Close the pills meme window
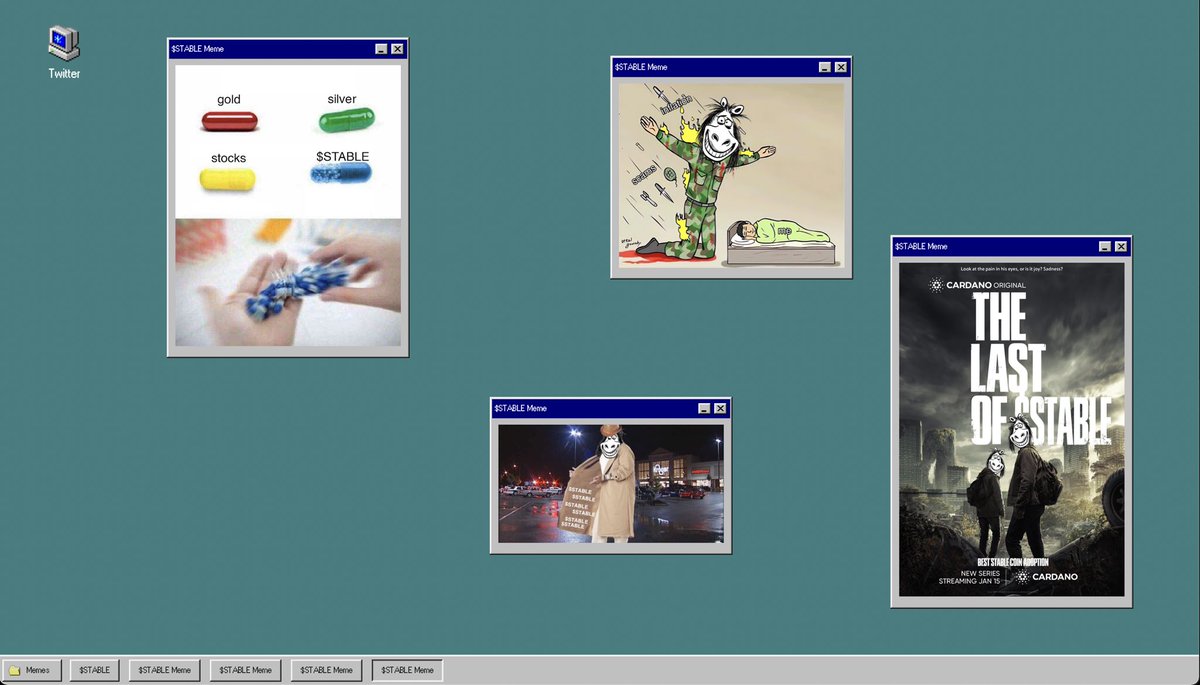 tap(397, 49)
